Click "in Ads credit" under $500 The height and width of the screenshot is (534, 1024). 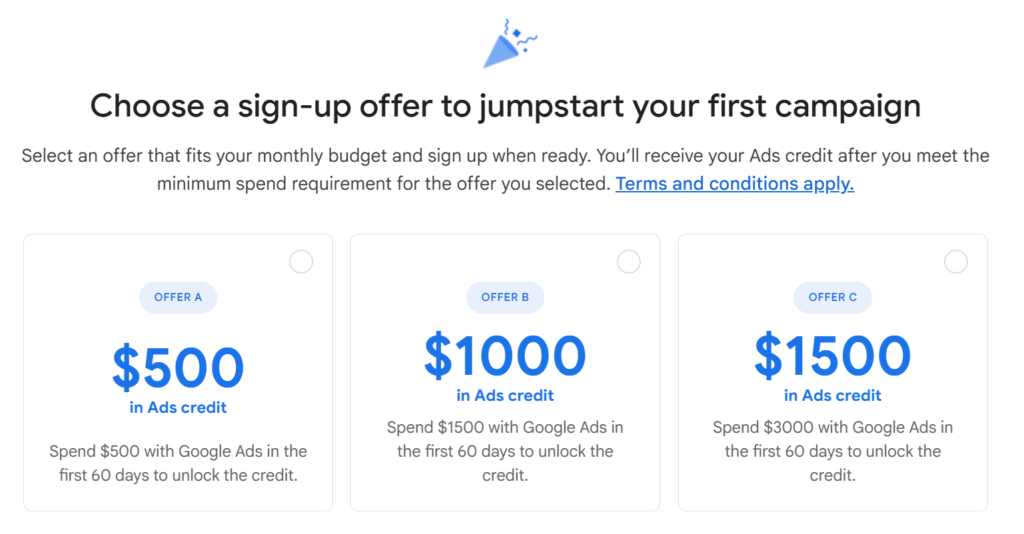point(178,407)
